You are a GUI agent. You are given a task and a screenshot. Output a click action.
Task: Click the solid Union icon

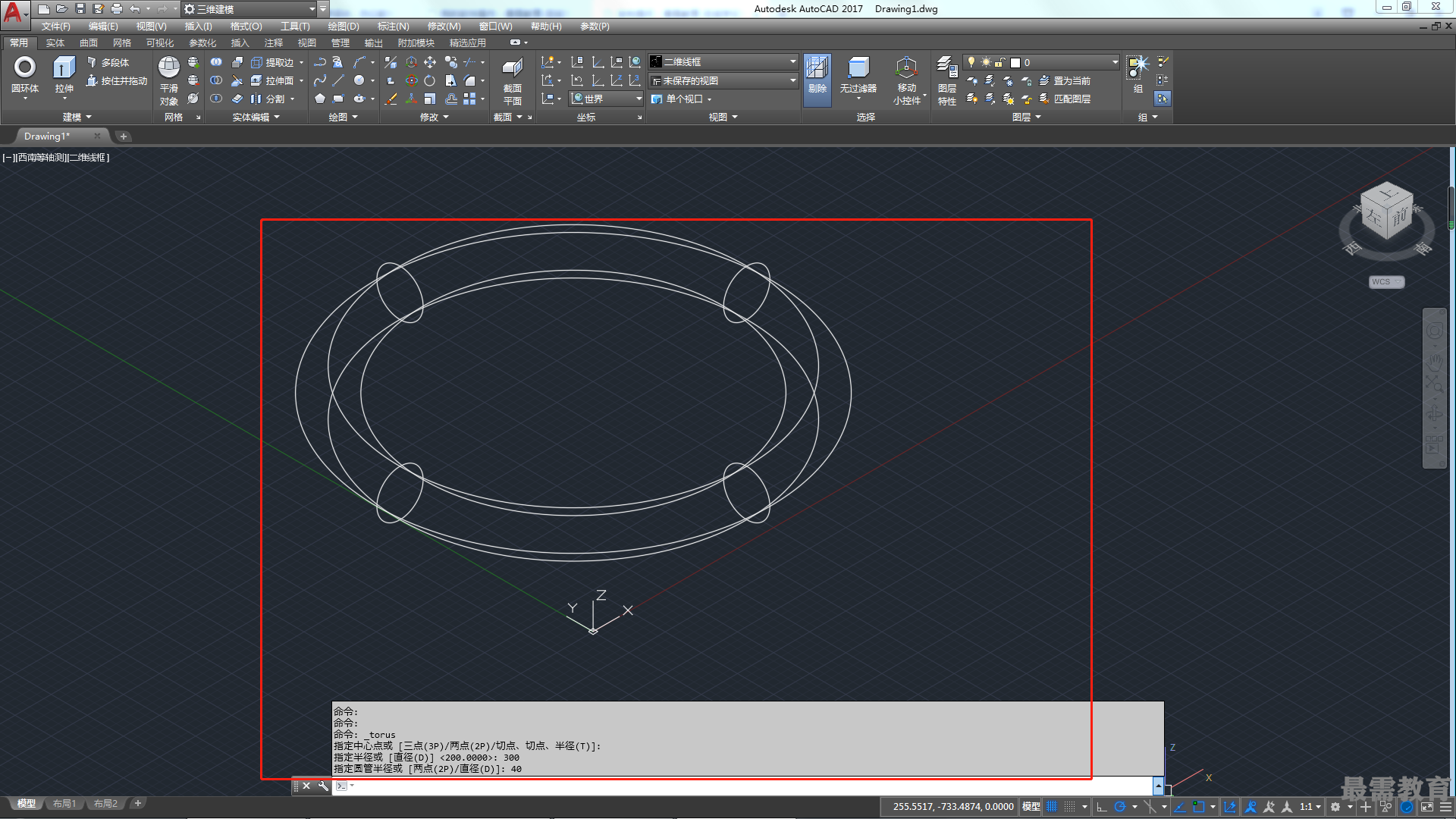[x=216, y=62]
